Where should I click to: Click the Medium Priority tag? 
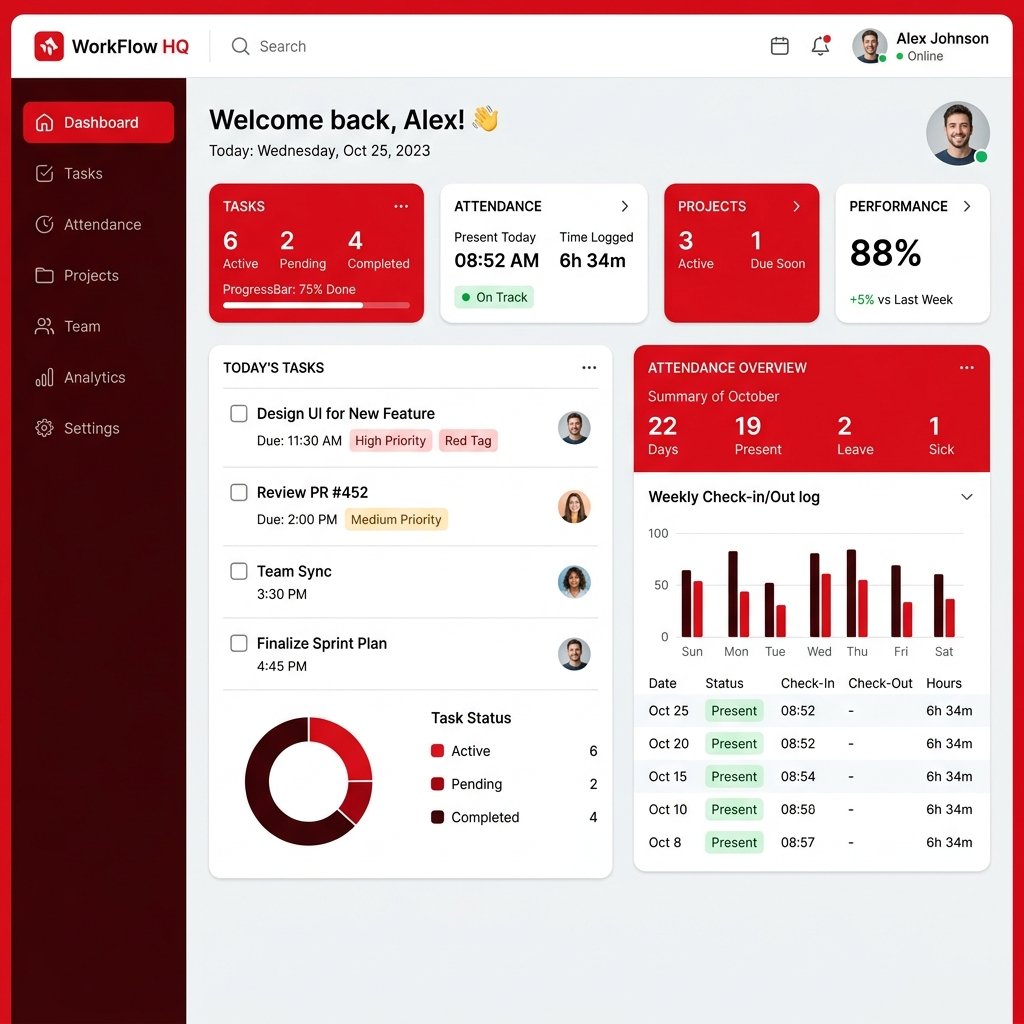tap(396, 520)
